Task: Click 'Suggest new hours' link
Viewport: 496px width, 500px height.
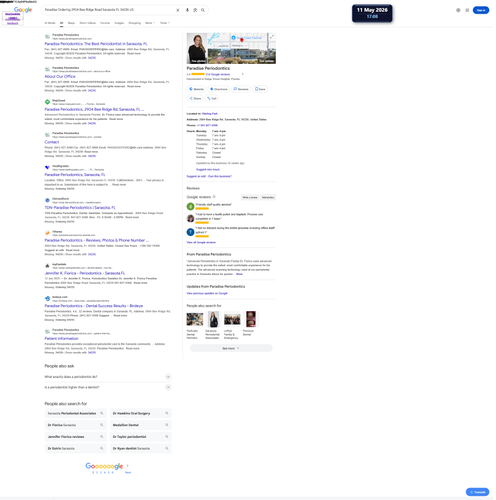Action: [x=208, y=169]
